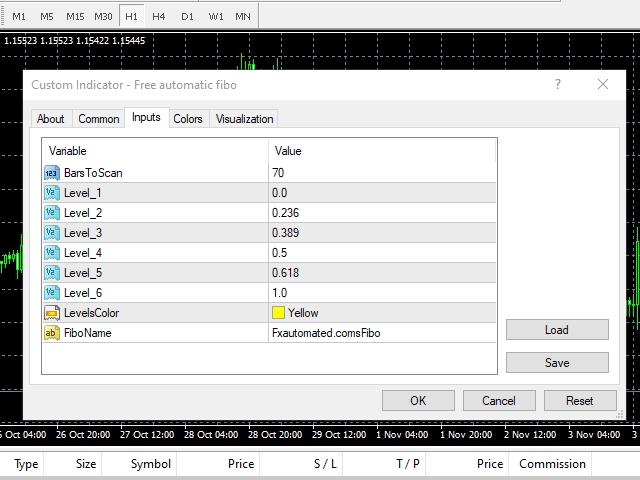
Task: Select the Level_6 value 1.0
Action: click(280, 293)
